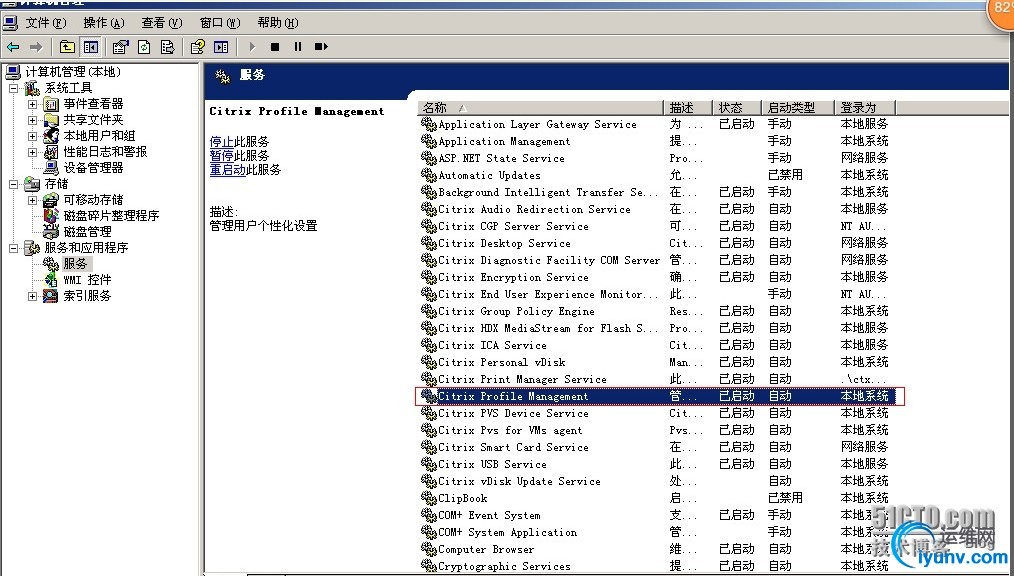
Task: Click the 本地用户和组 icon in the tree
Action: click(51, 136)
